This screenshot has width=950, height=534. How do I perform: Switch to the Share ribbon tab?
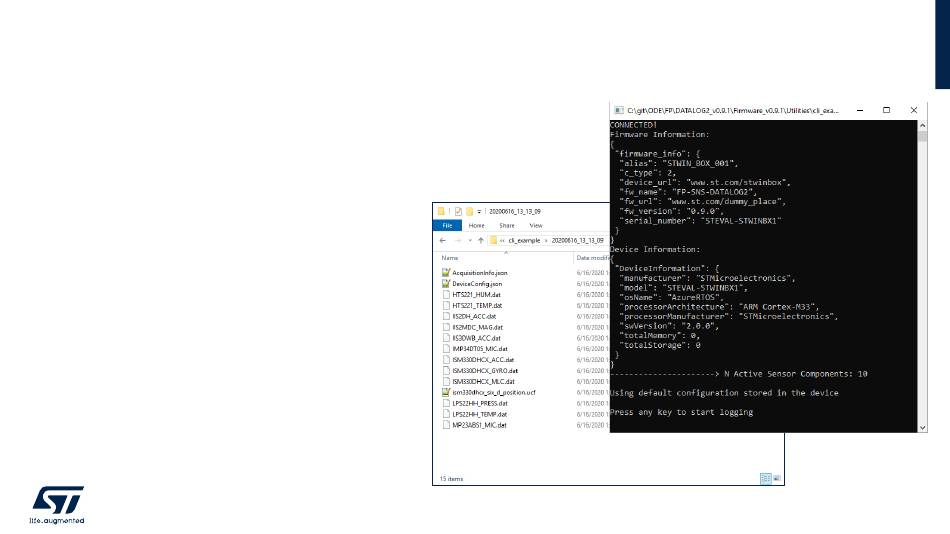[x=506, y=226]
